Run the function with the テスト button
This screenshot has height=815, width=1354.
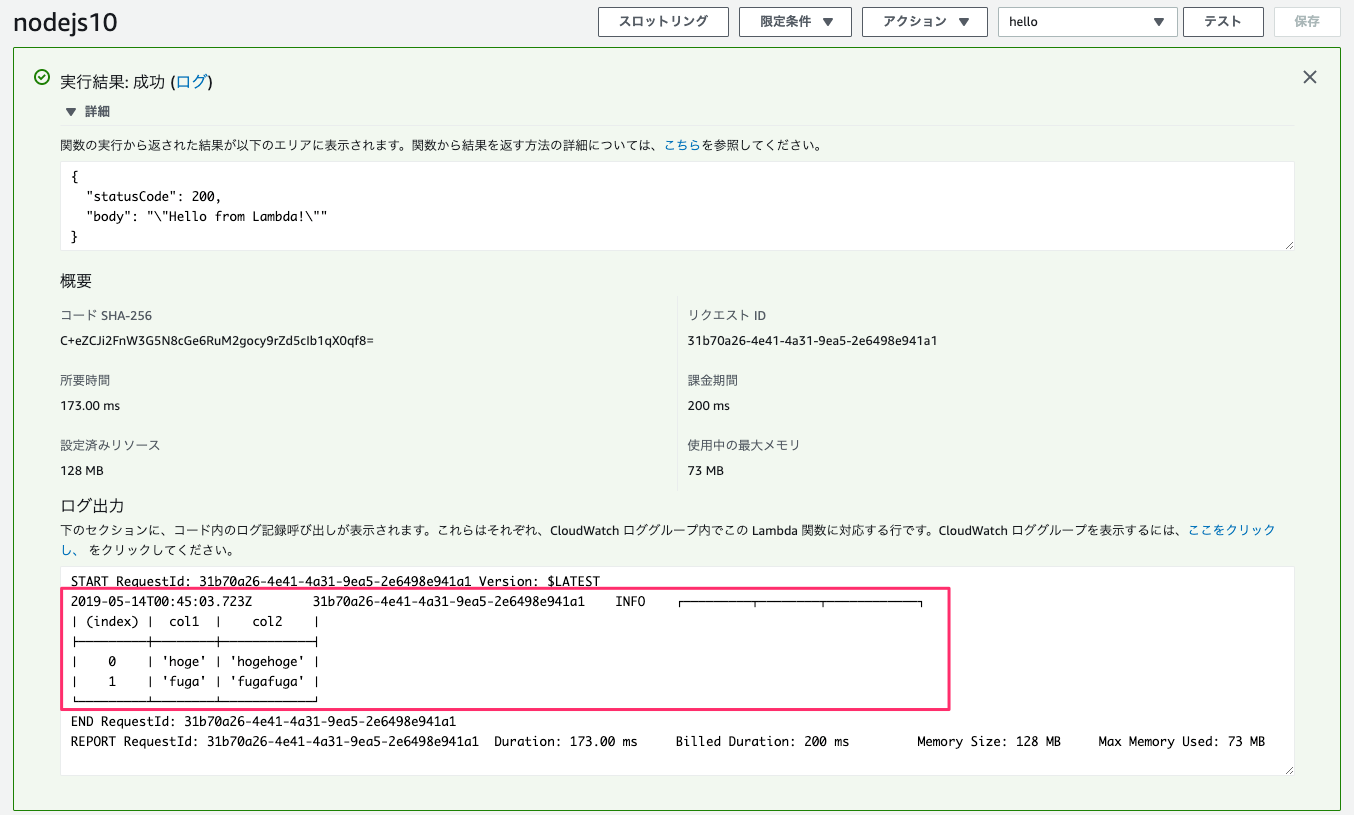[x=1223, y=21]
